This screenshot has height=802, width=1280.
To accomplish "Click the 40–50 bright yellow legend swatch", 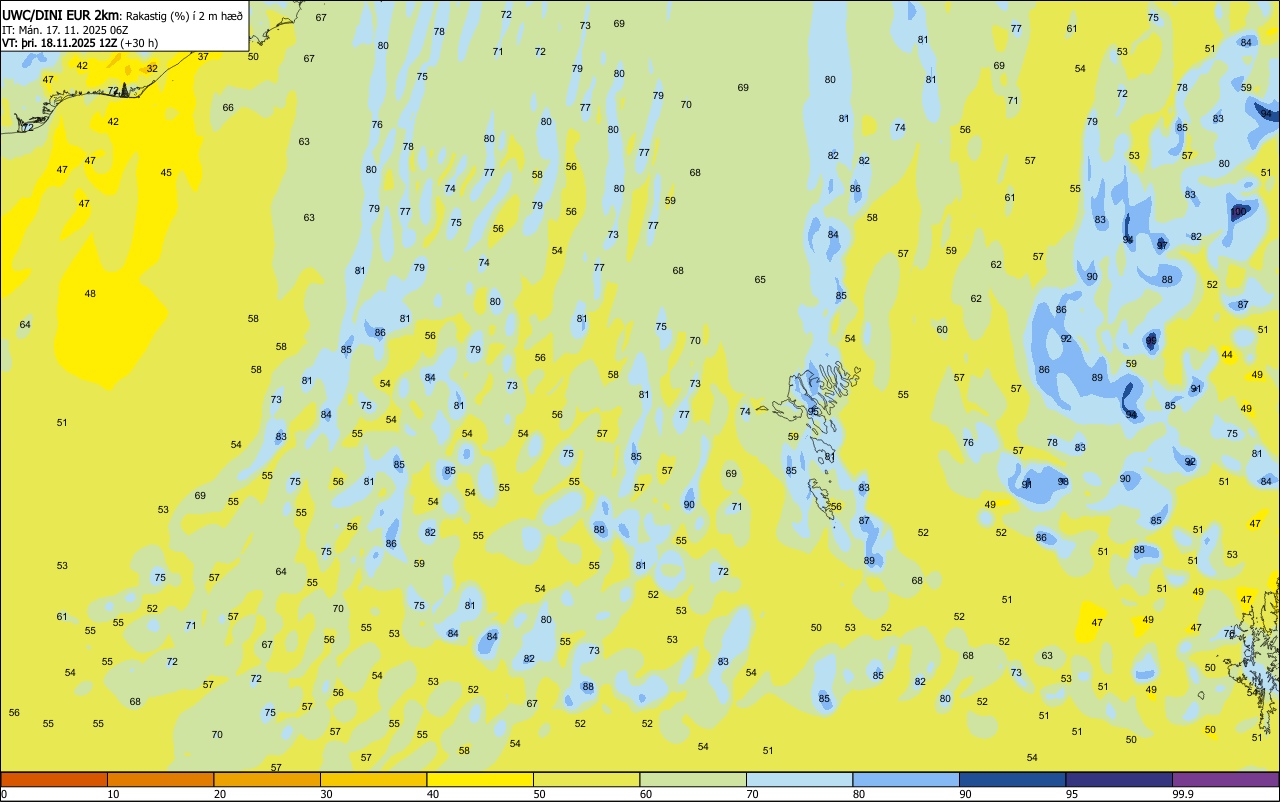I will tap(480, 779).
